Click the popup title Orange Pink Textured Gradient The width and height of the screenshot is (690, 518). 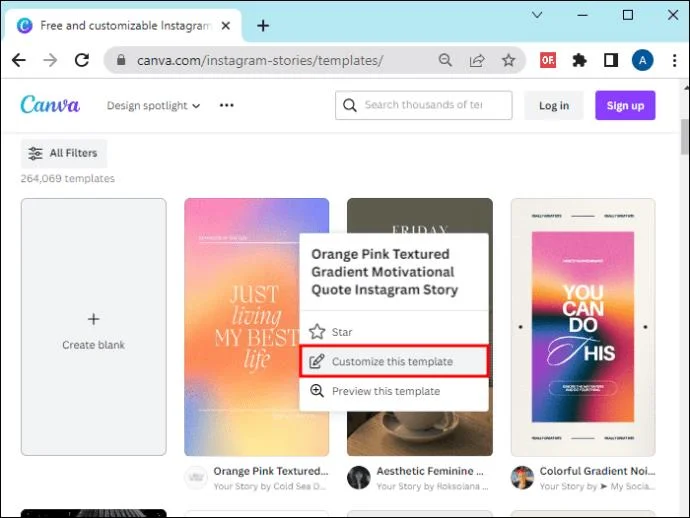385,272
